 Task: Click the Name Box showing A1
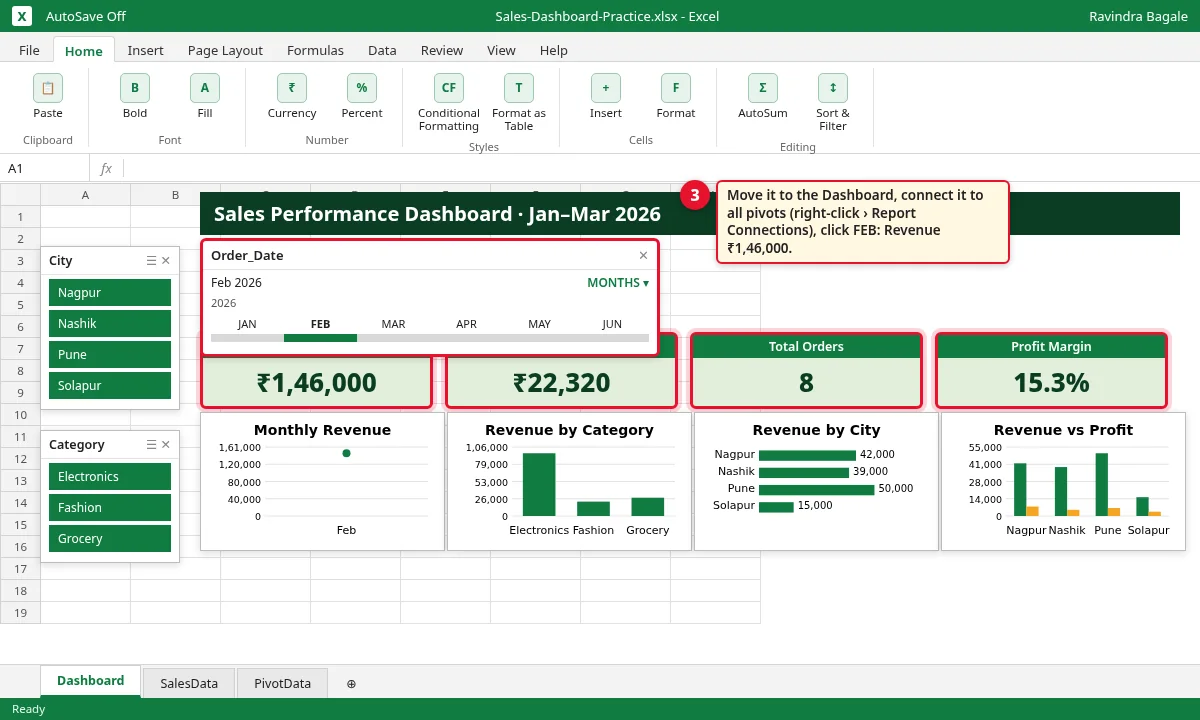click(x=45, y=169)
